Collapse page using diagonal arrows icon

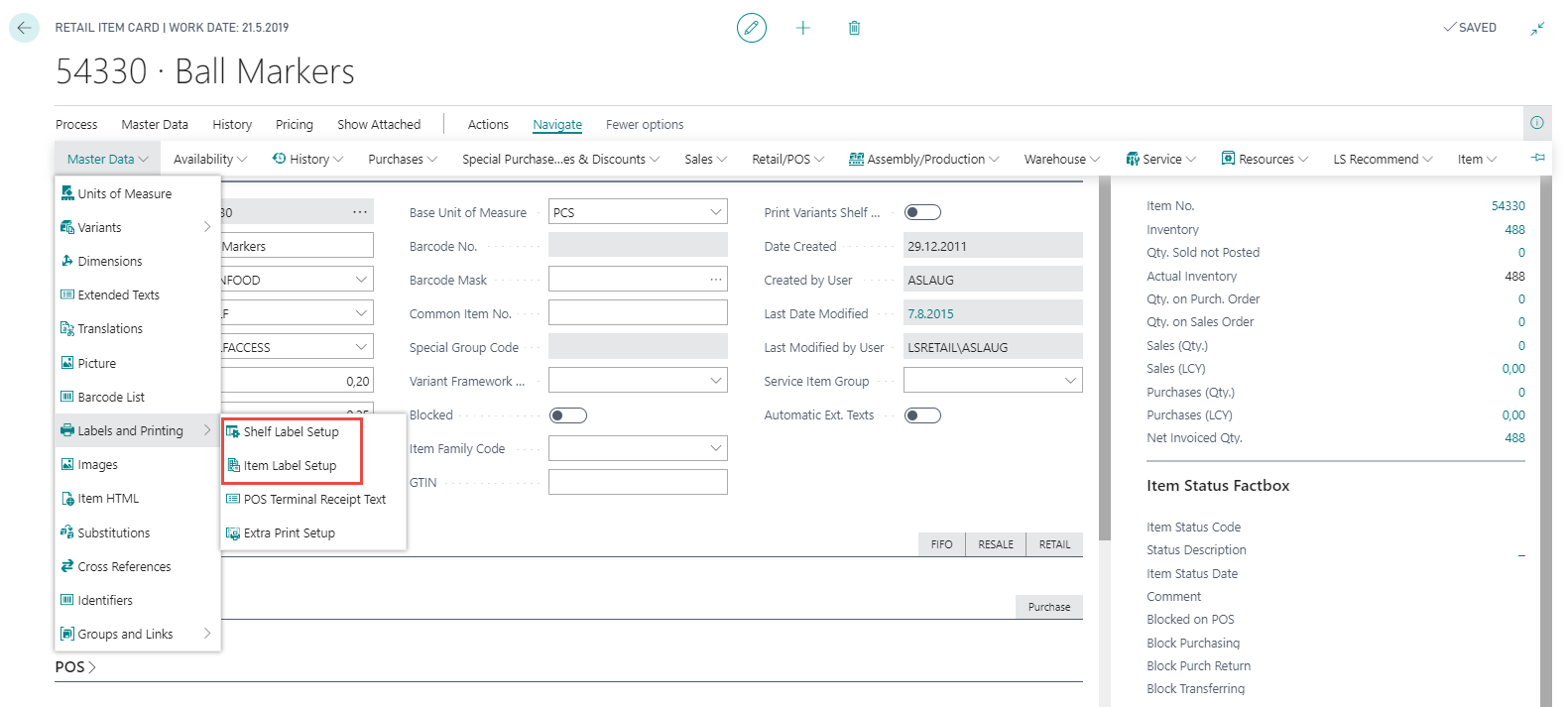click(x=1537, y=29)
